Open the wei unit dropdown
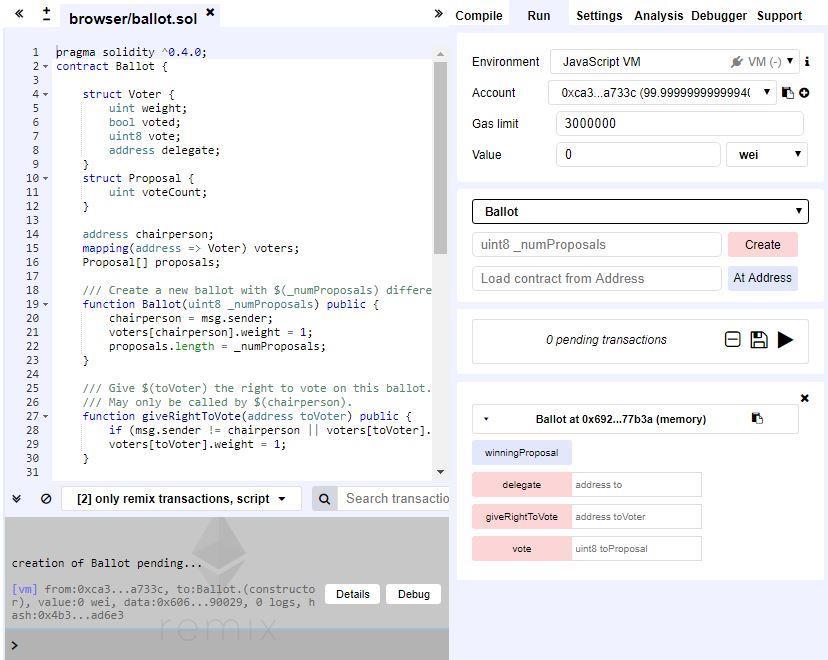828x660 pixels. [767, 155]
